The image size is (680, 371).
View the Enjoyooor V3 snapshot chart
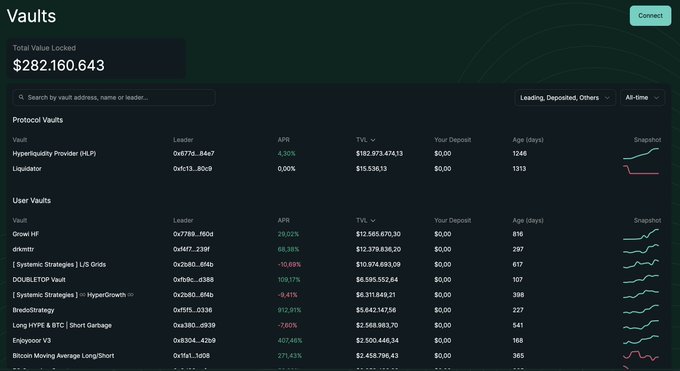641,340
